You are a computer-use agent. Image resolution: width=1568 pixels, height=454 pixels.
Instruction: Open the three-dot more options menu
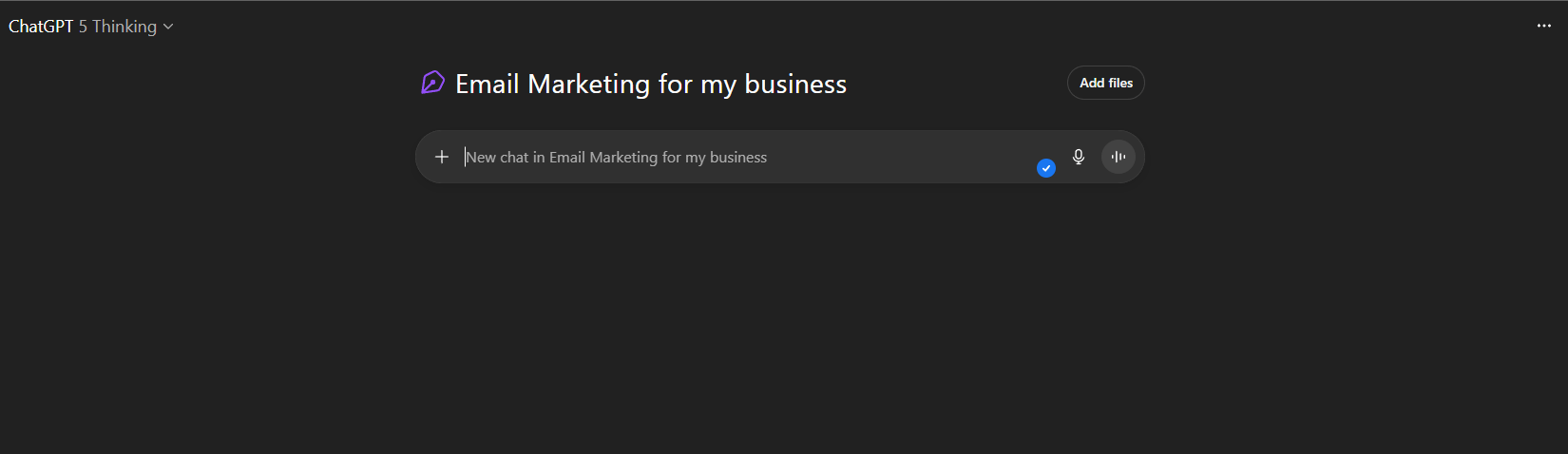(1543, 26)
